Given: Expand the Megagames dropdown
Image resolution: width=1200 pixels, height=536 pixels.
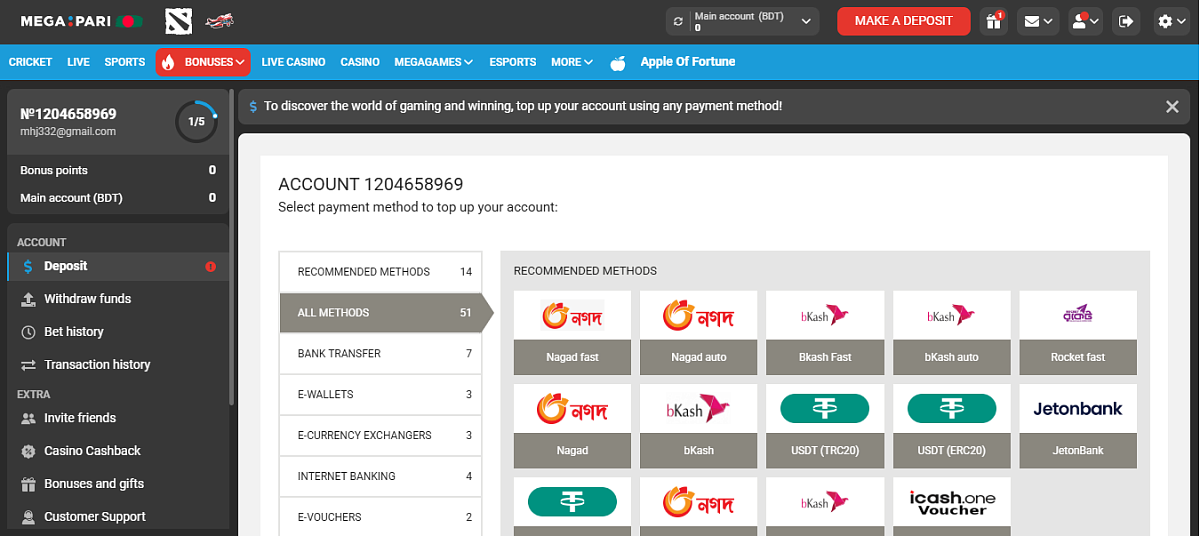Looking at the screenshot, I should coord(433,62).
